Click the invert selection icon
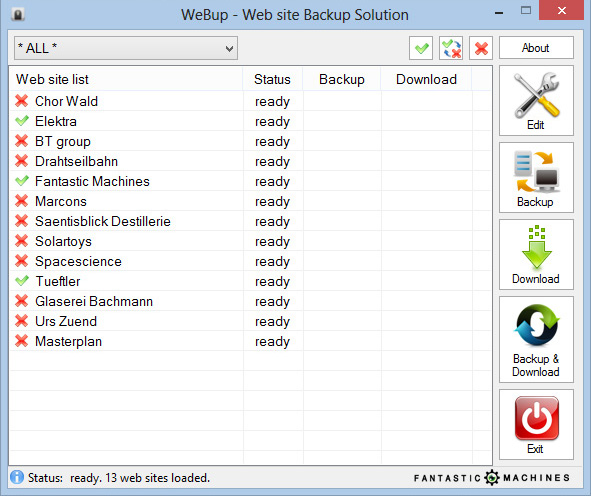 [x=451, y=48]
